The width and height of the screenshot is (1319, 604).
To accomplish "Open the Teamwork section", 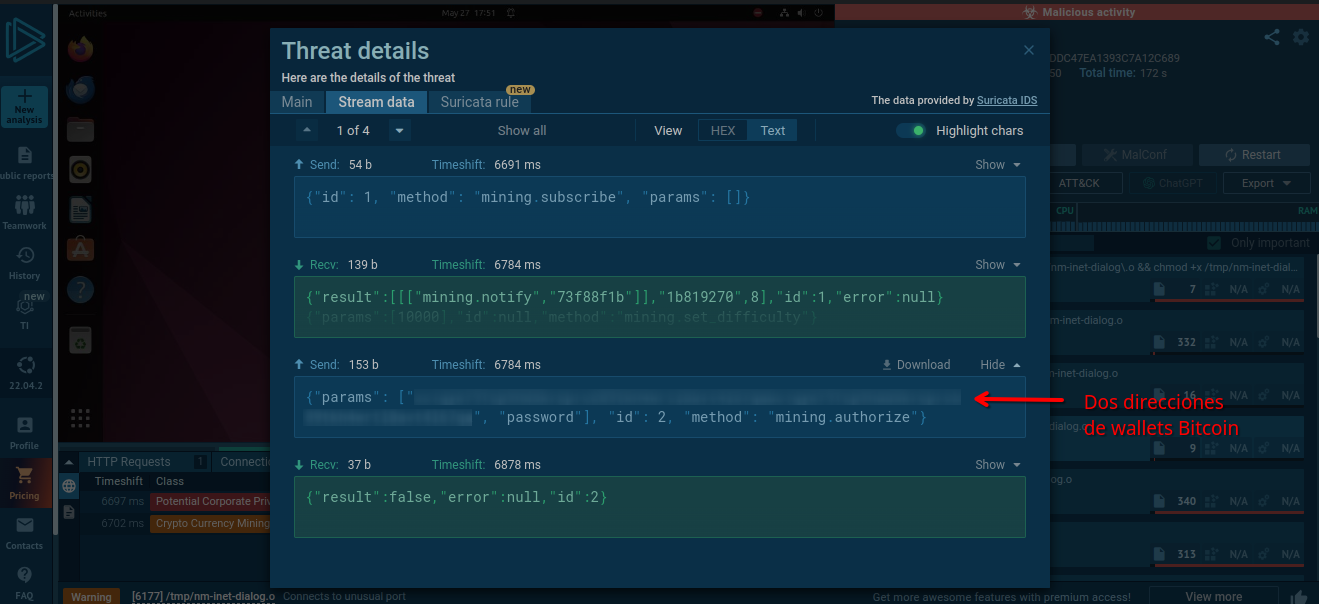I will (24, 212).
